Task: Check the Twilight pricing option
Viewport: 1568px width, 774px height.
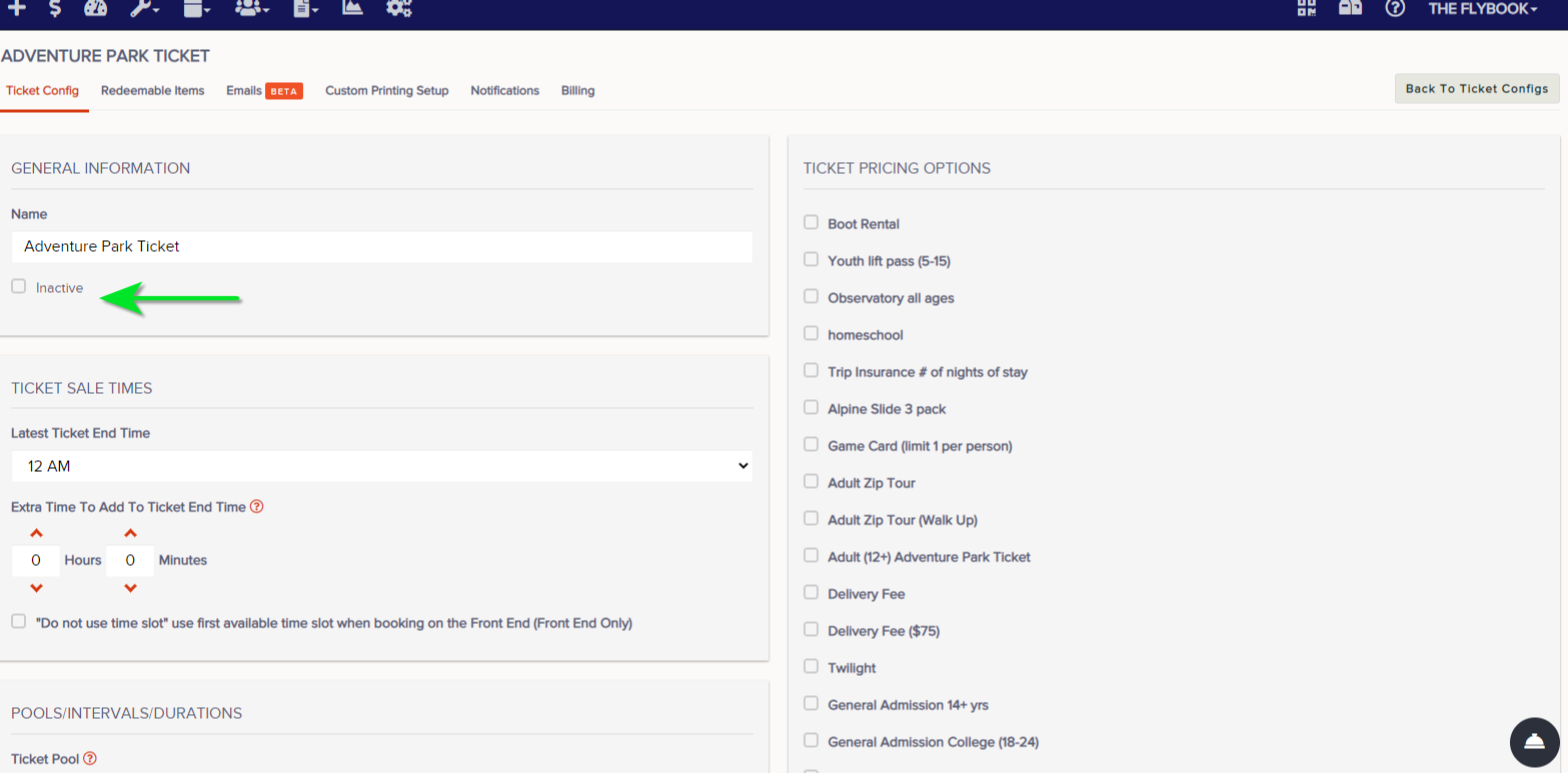Action: pos(811,666)
